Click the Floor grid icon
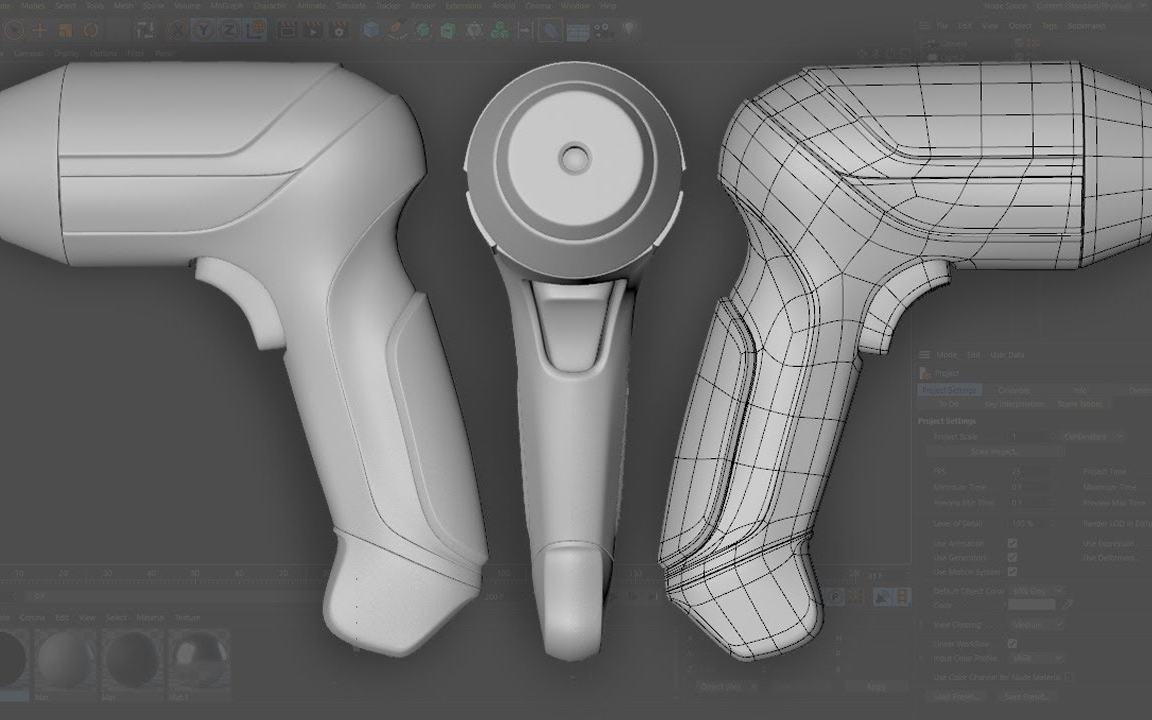1152x720 pixels. click(x=577, y=31)
